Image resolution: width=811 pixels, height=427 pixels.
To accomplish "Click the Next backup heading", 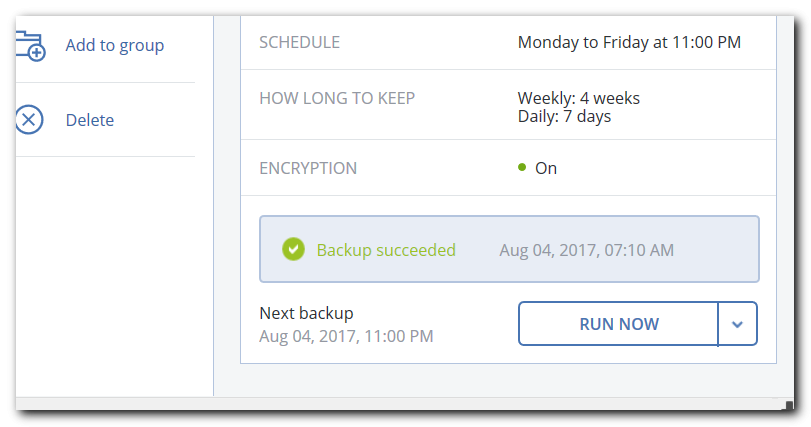I will click(306, 313).
